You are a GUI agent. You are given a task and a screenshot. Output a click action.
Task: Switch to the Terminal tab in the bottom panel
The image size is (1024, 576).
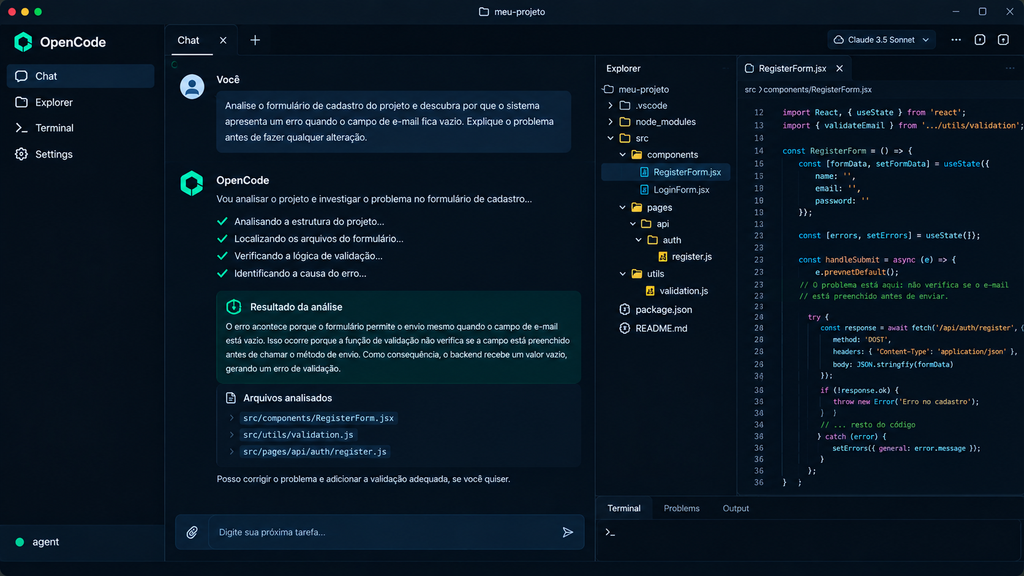[624, 509]
